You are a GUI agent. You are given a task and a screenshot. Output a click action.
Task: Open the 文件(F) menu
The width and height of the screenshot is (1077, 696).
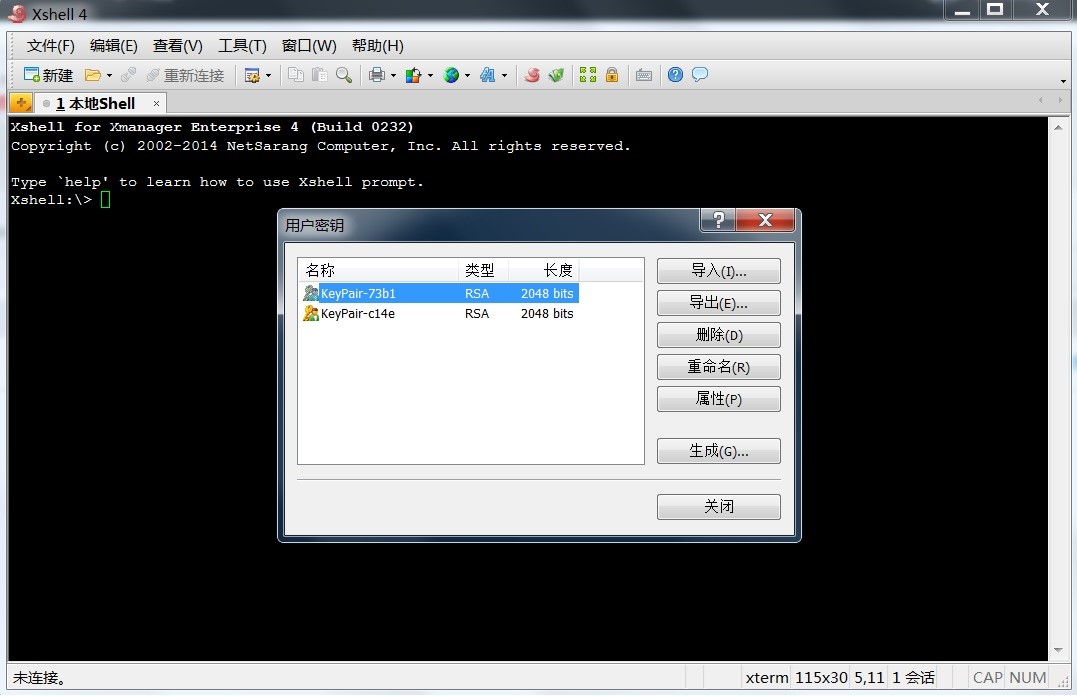(x=51, y=46)
